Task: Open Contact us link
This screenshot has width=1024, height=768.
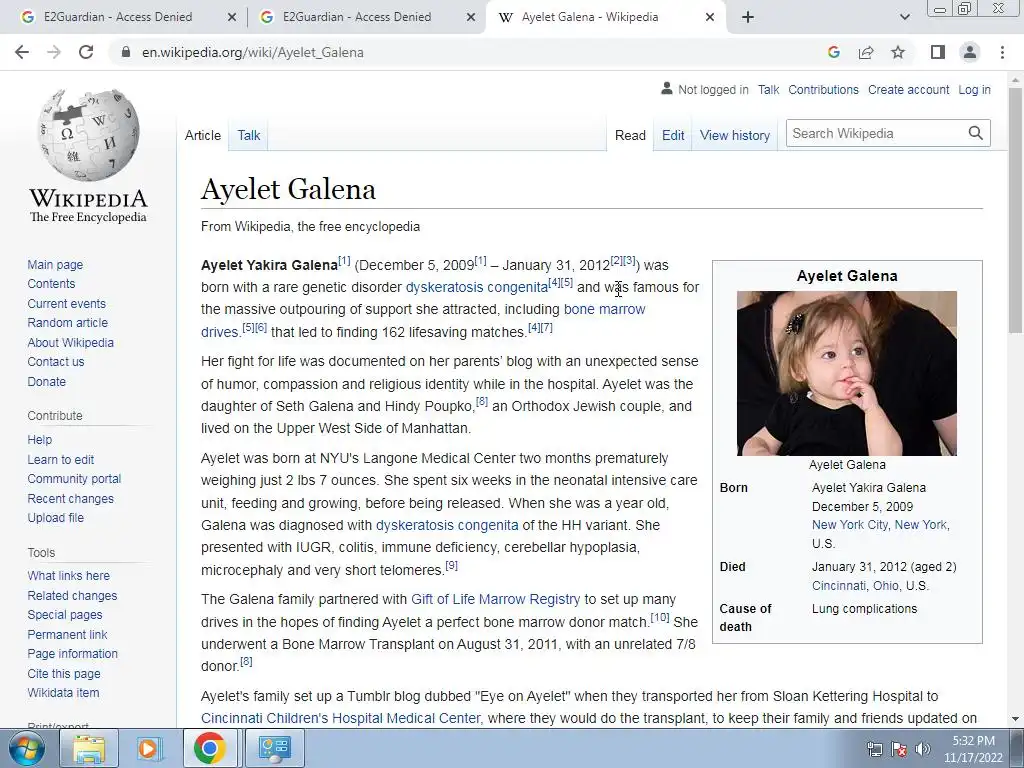Action: coord(56,361)
